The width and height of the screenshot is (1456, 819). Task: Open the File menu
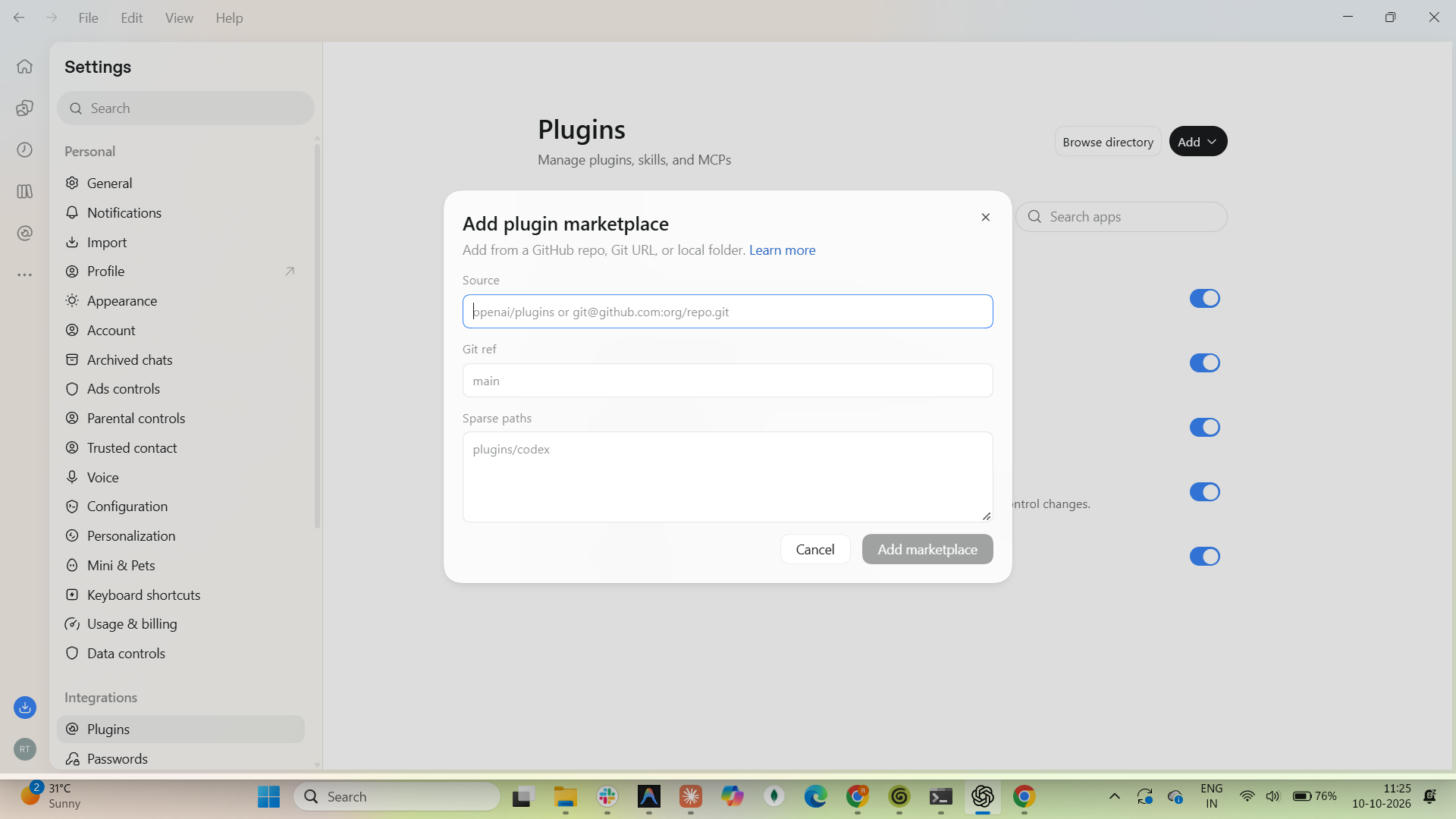click(88, 18)
